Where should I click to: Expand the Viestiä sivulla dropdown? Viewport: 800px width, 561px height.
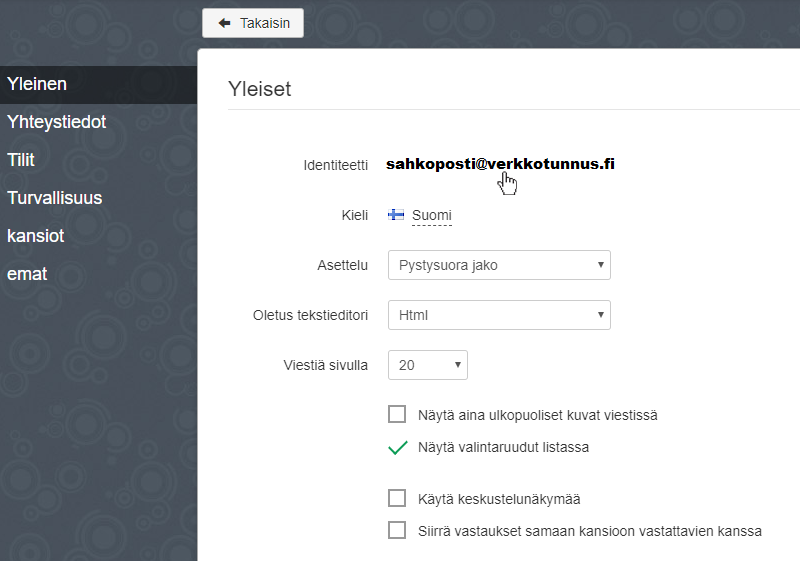pyautogui.click(x=427, y=365)
